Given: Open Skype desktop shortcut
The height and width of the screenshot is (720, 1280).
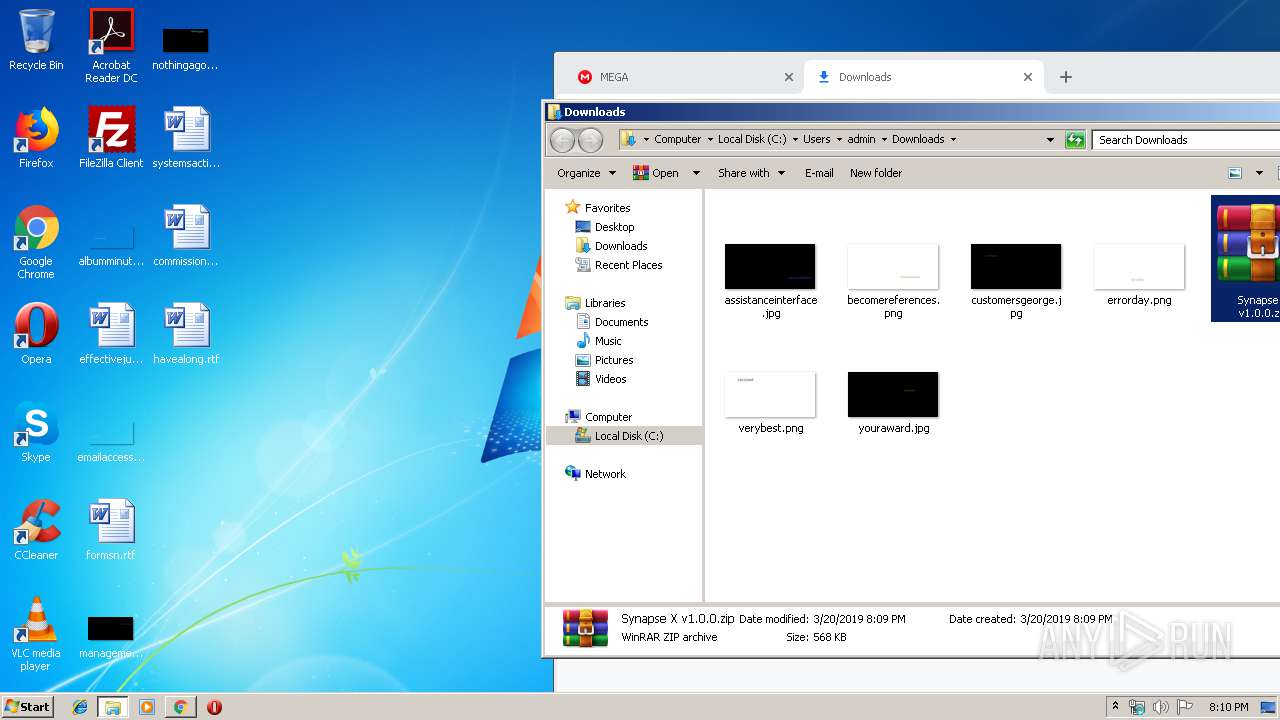Looking at the screenshot, I should click(x=36, y=432).
